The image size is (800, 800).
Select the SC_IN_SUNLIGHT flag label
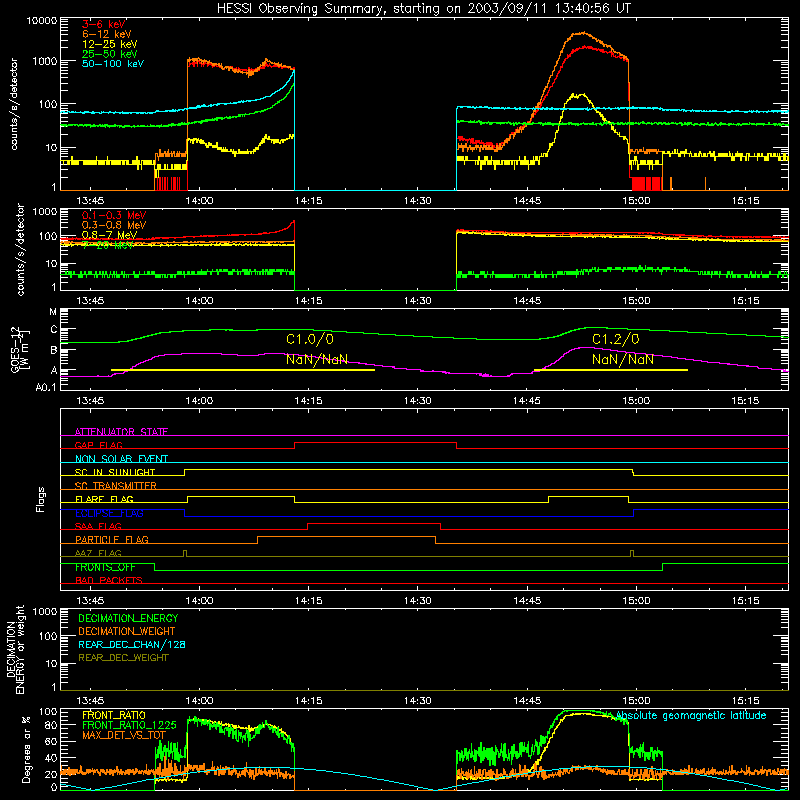tap(115, 472)
